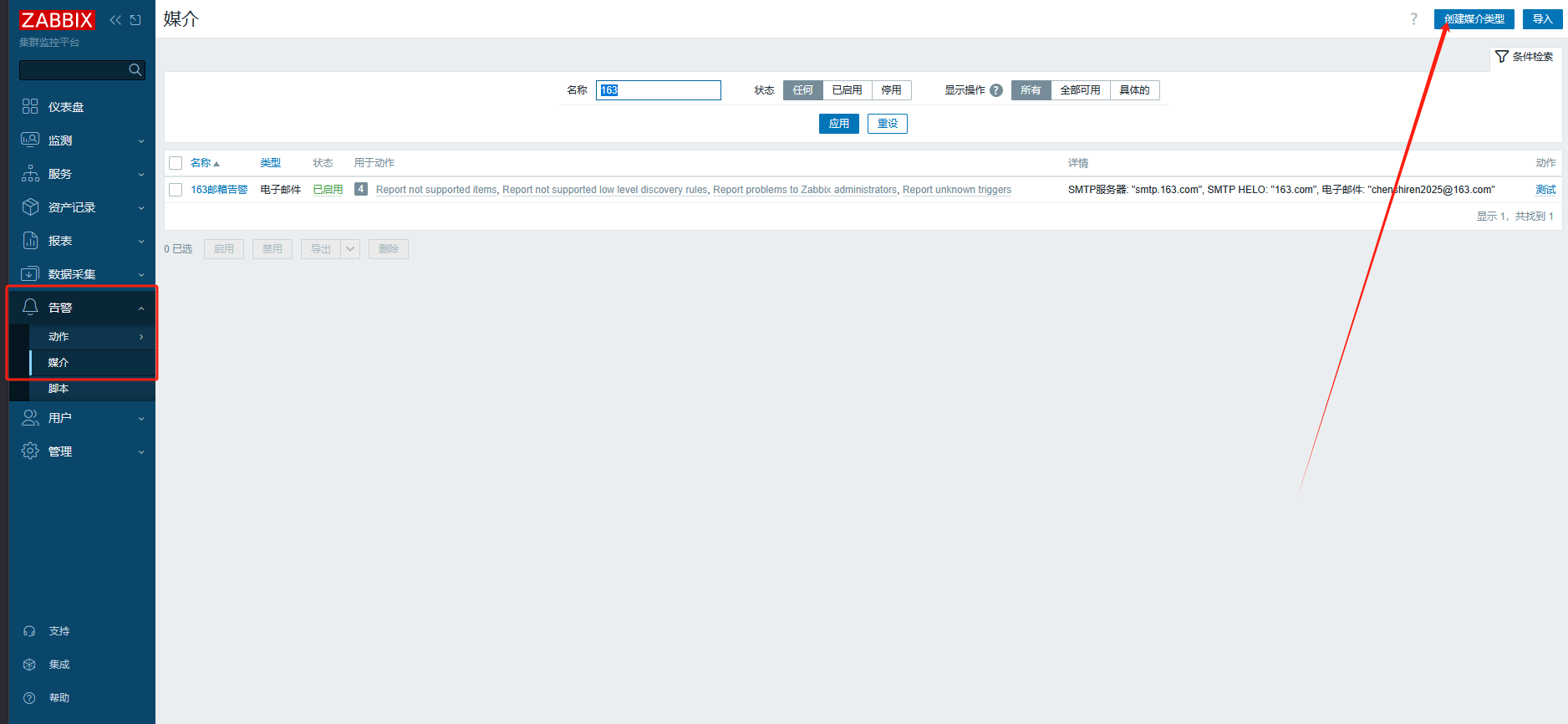Sort by the 类型 column header
Screen dimensions: 1568x724
point(270,163)
